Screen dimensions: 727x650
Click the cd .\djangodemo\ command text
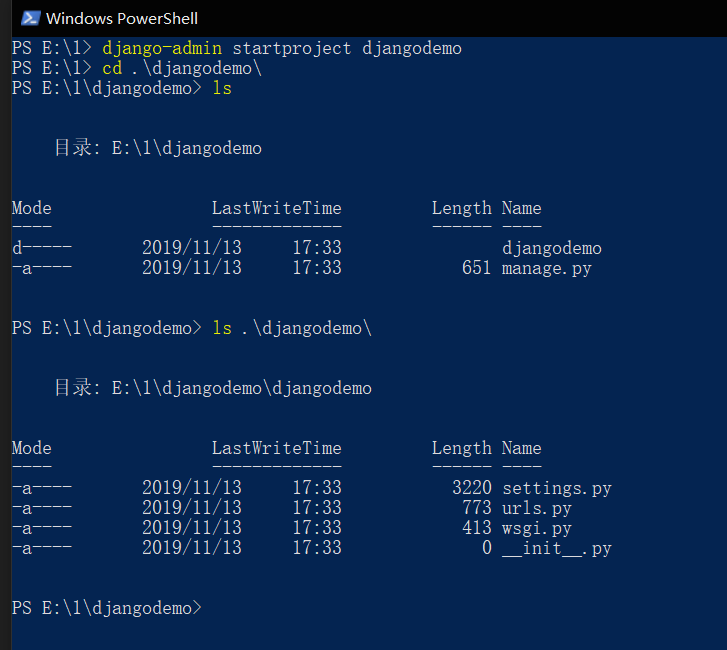click(182, 69)
